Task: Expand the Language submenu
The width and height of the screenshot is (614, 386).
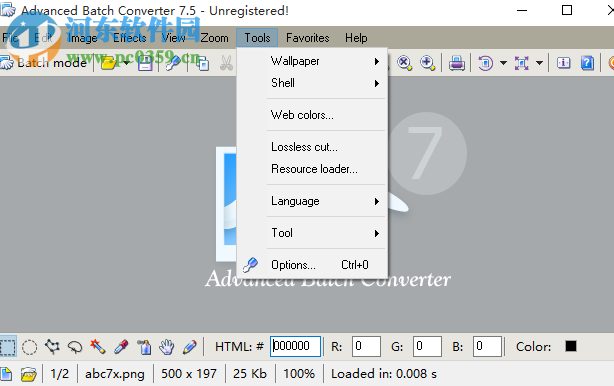Action: tap(312, 201)
